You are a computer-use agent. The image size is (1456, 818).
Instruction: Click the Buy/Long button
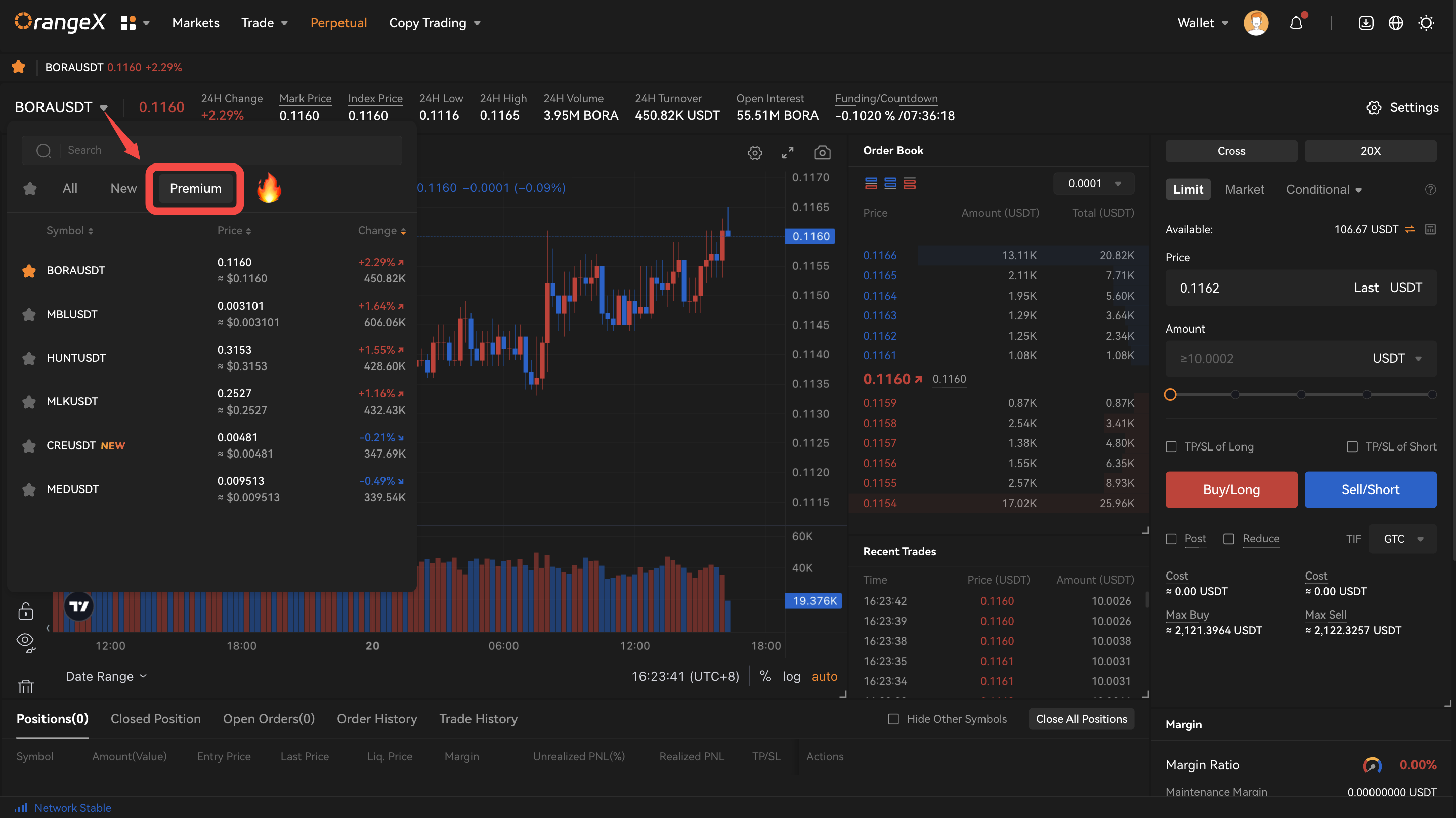click(1231, 489)
